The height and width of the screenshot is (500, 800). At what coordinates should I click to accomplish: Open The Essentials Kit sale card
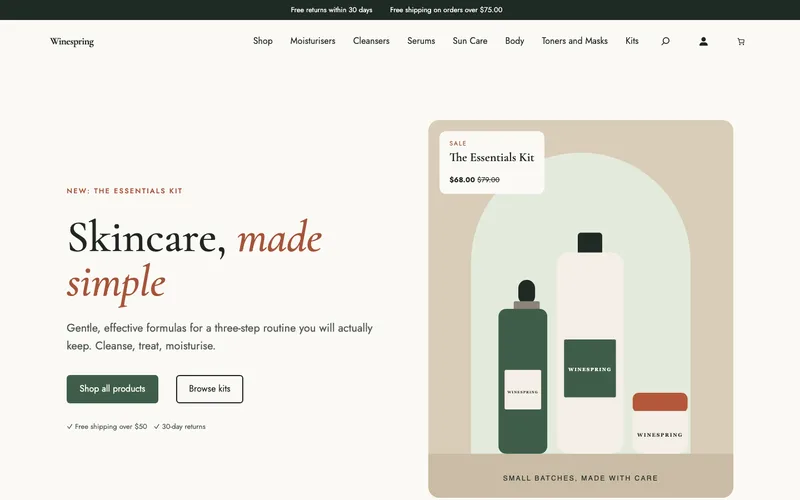[x=492, y=162]
